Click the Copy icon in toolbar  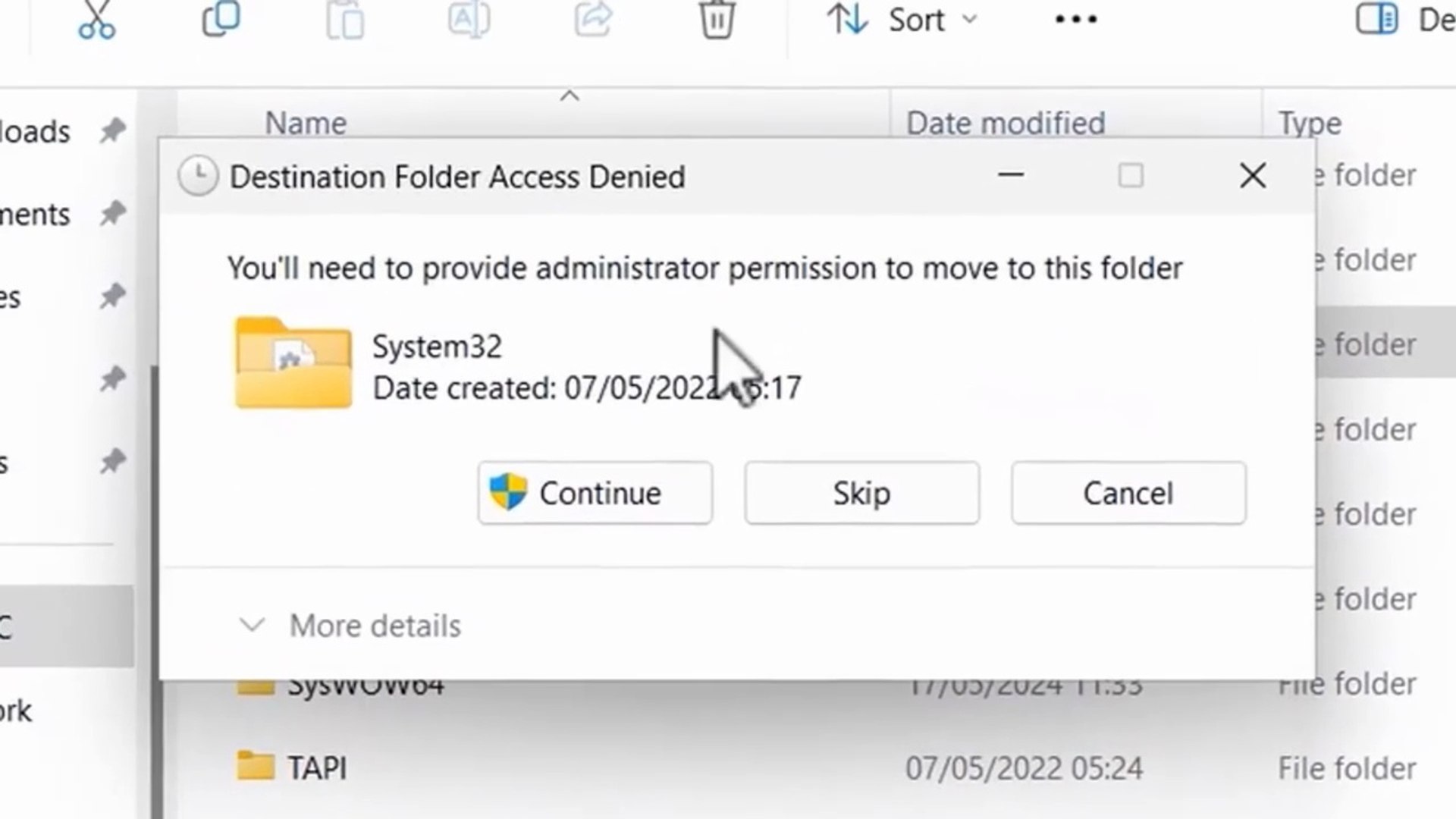[221, 20]
